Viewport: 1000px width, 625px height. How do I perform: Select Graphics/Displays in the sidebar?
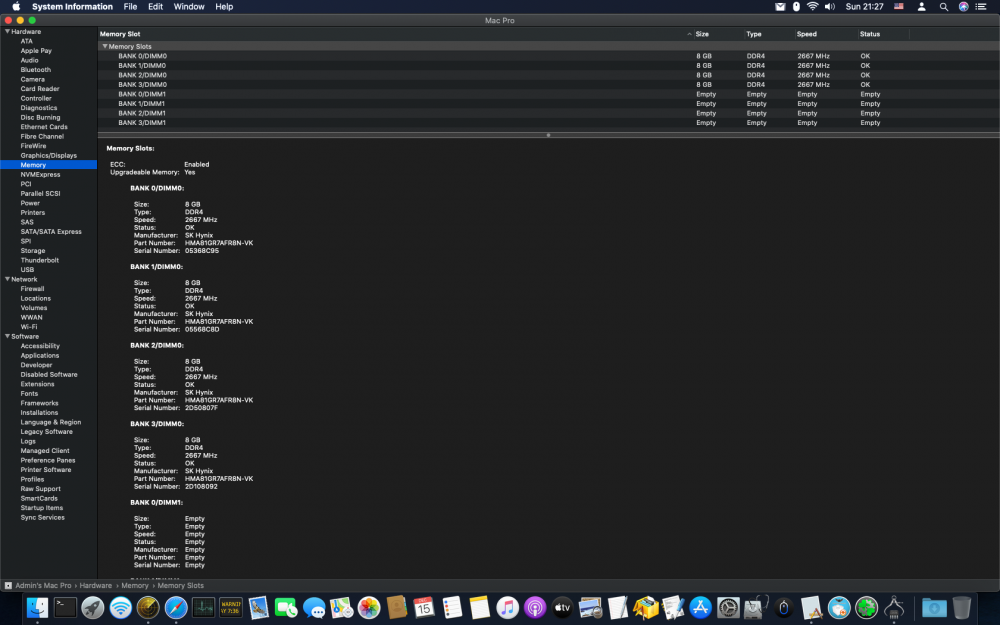tap(48, 155)
